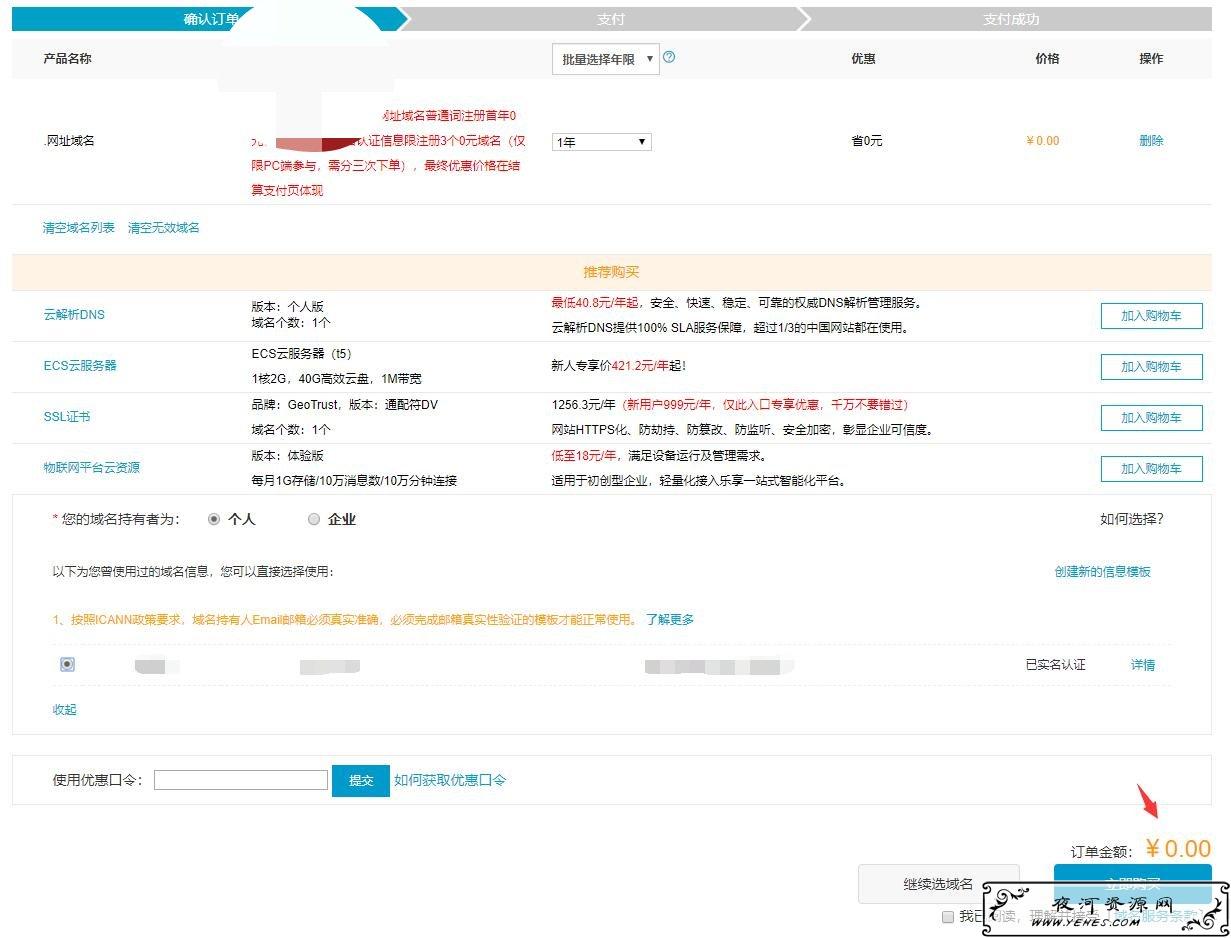Viewport: 1231px width, 938px height.
Task: Tick the service terms agreement checkbox
Action: 947,917
